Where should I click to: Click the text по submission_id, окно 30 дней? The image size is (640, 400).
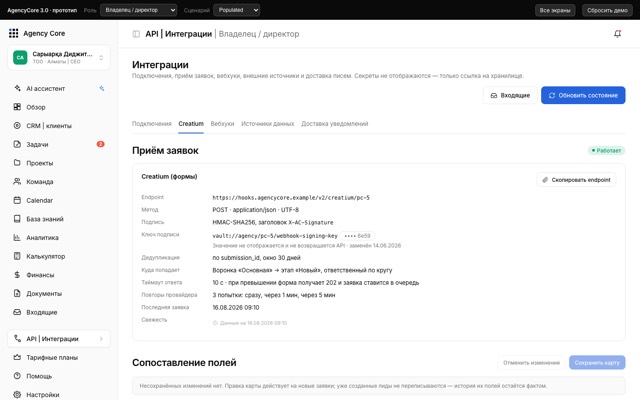pos(256,258)
